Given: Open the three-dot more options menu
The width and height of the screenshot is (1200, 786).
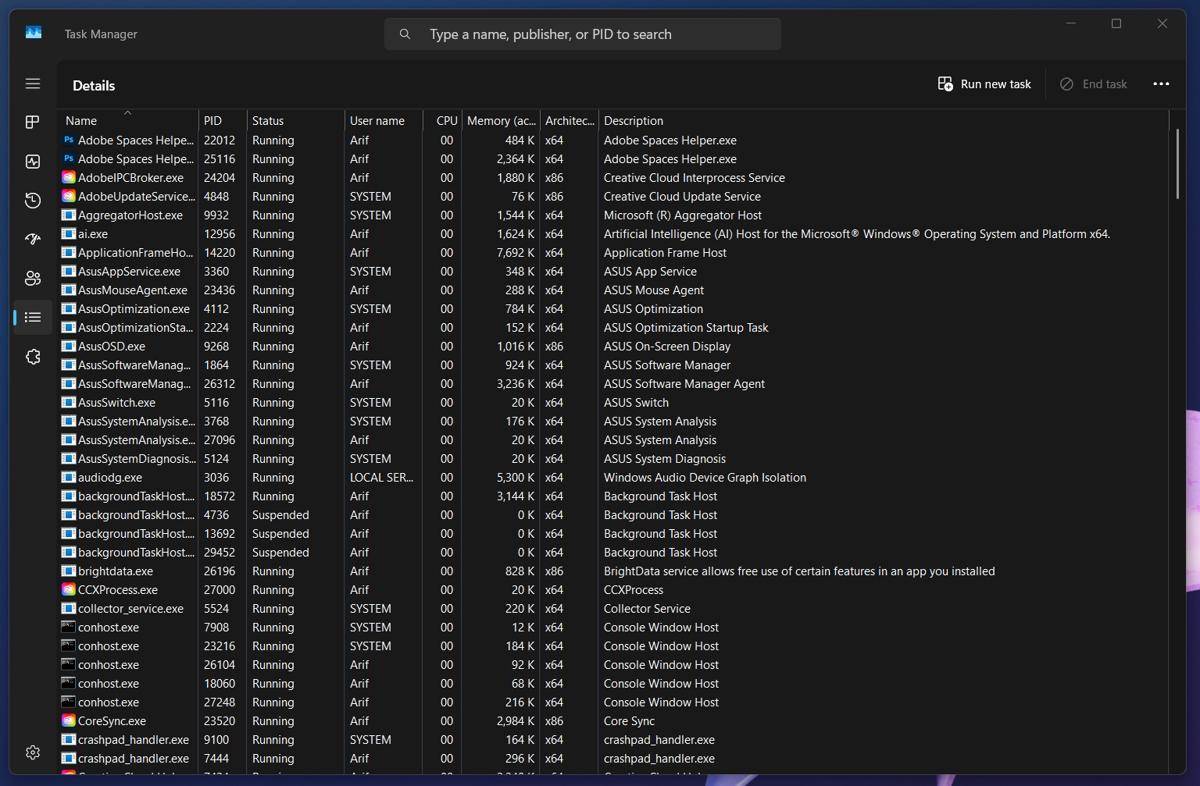Looking at the screenshot, I should coord(1160,84).
